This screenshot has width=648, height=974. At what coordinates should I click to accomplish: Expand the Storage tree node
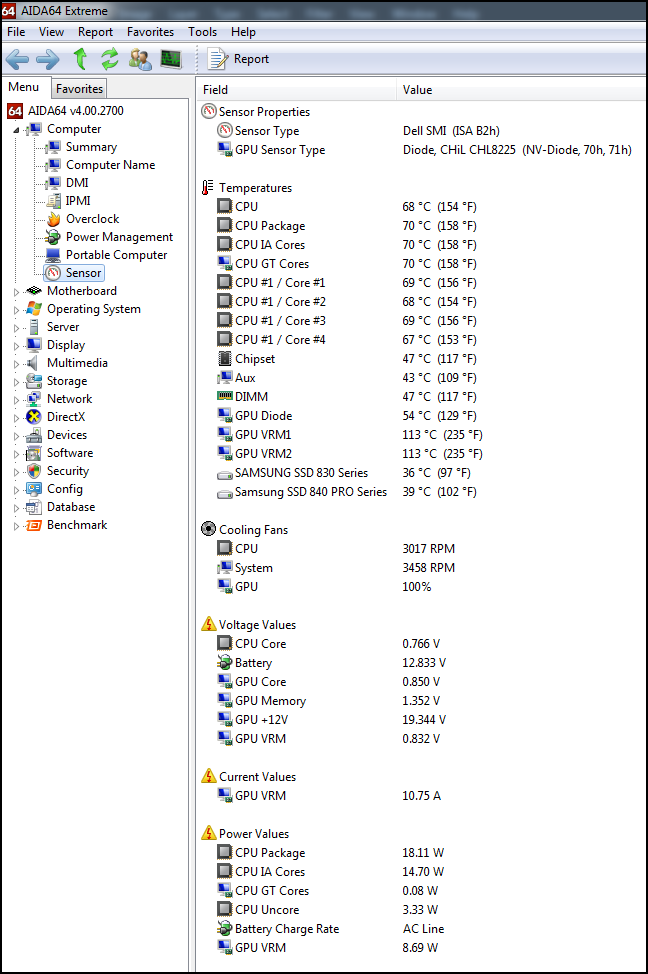point(16,381)
